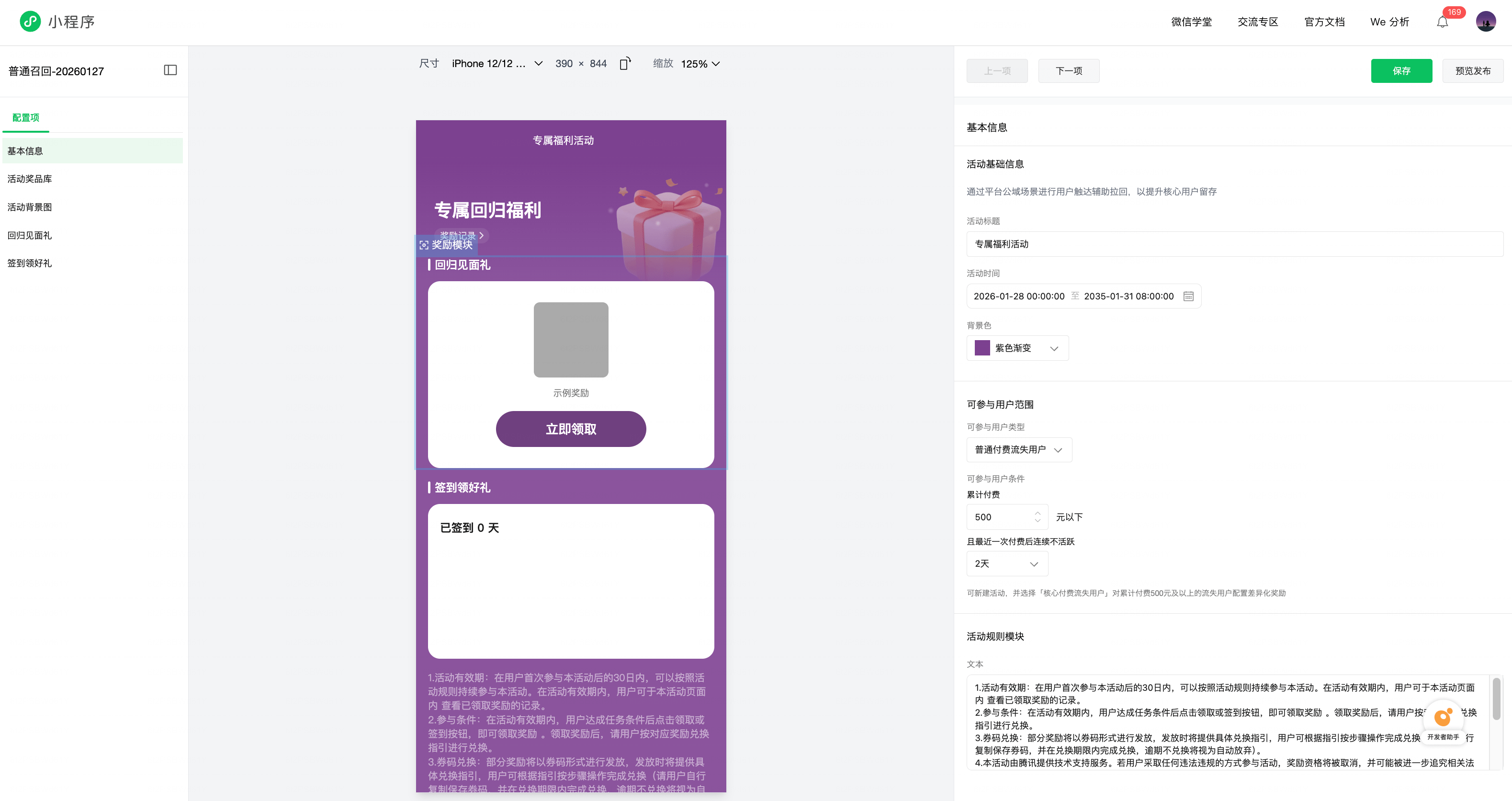This screenshot has height=801, width=1512.
Task: Open the notification bell
Action: pyautogui.click(x=1442, y=23)
